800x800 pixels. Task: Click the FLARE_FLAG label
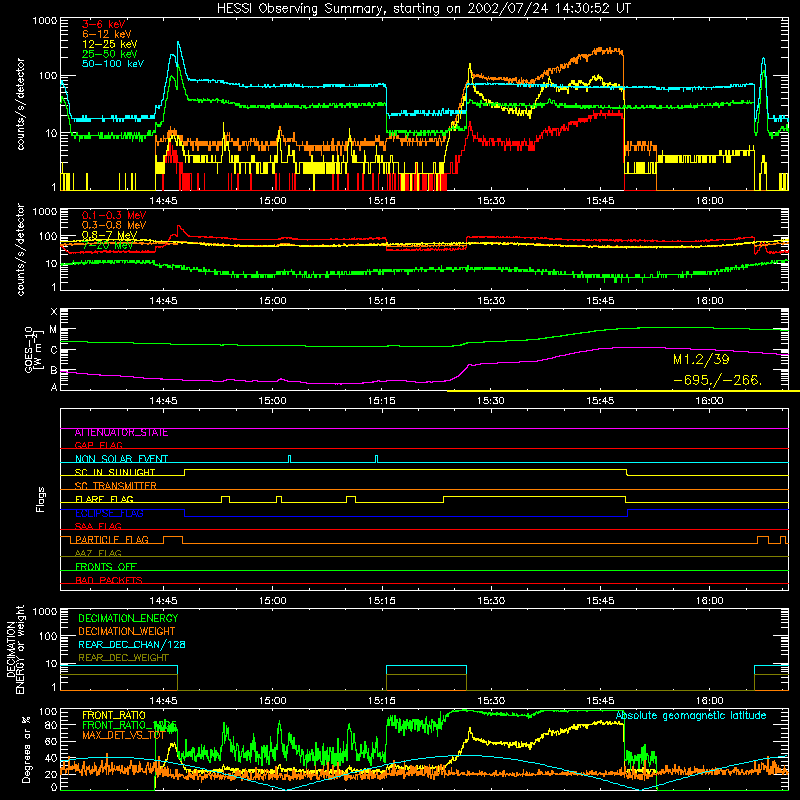(x=104, y=499)
